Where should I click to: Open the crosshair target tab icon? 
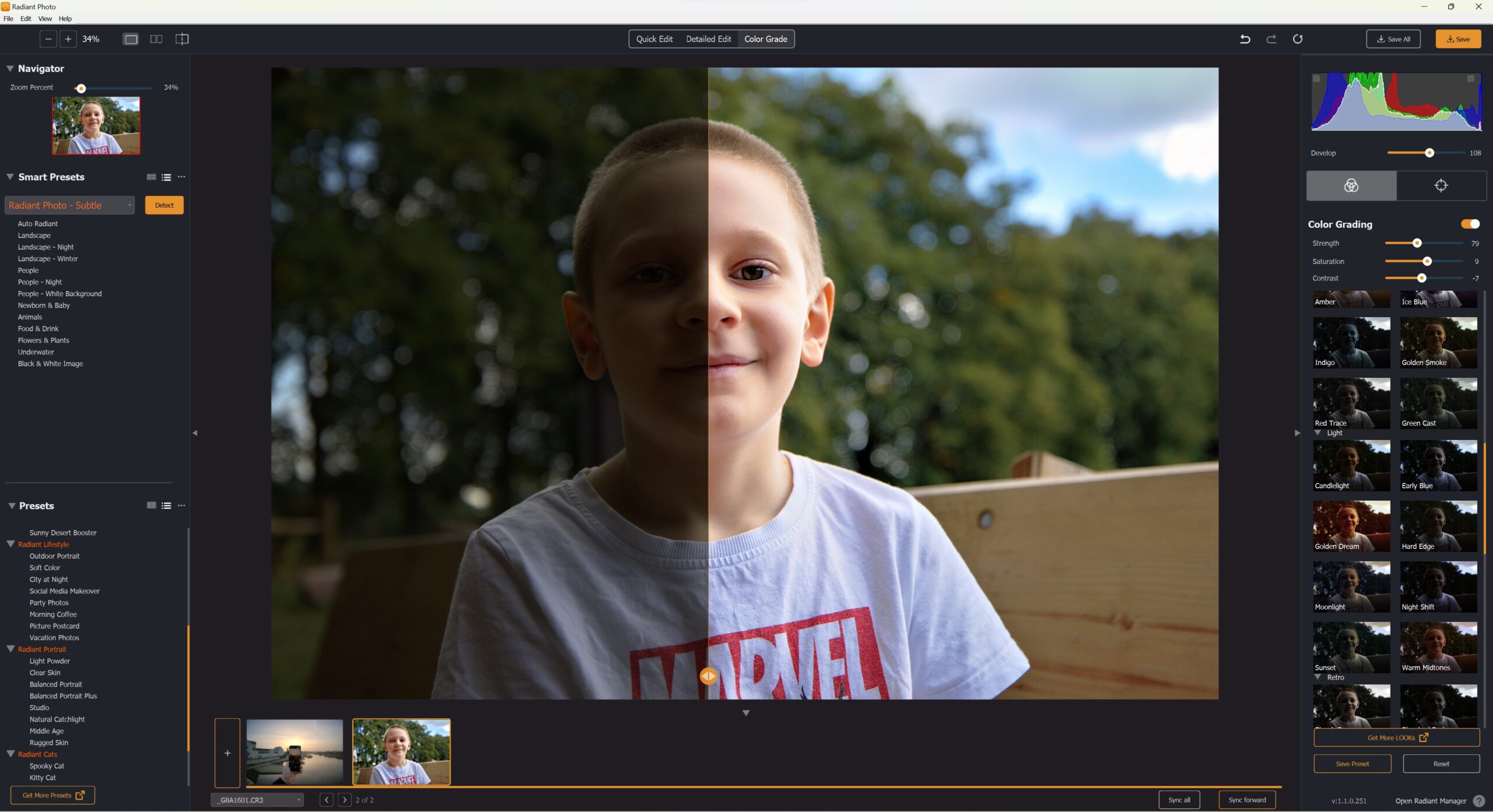coord(1441,185)
